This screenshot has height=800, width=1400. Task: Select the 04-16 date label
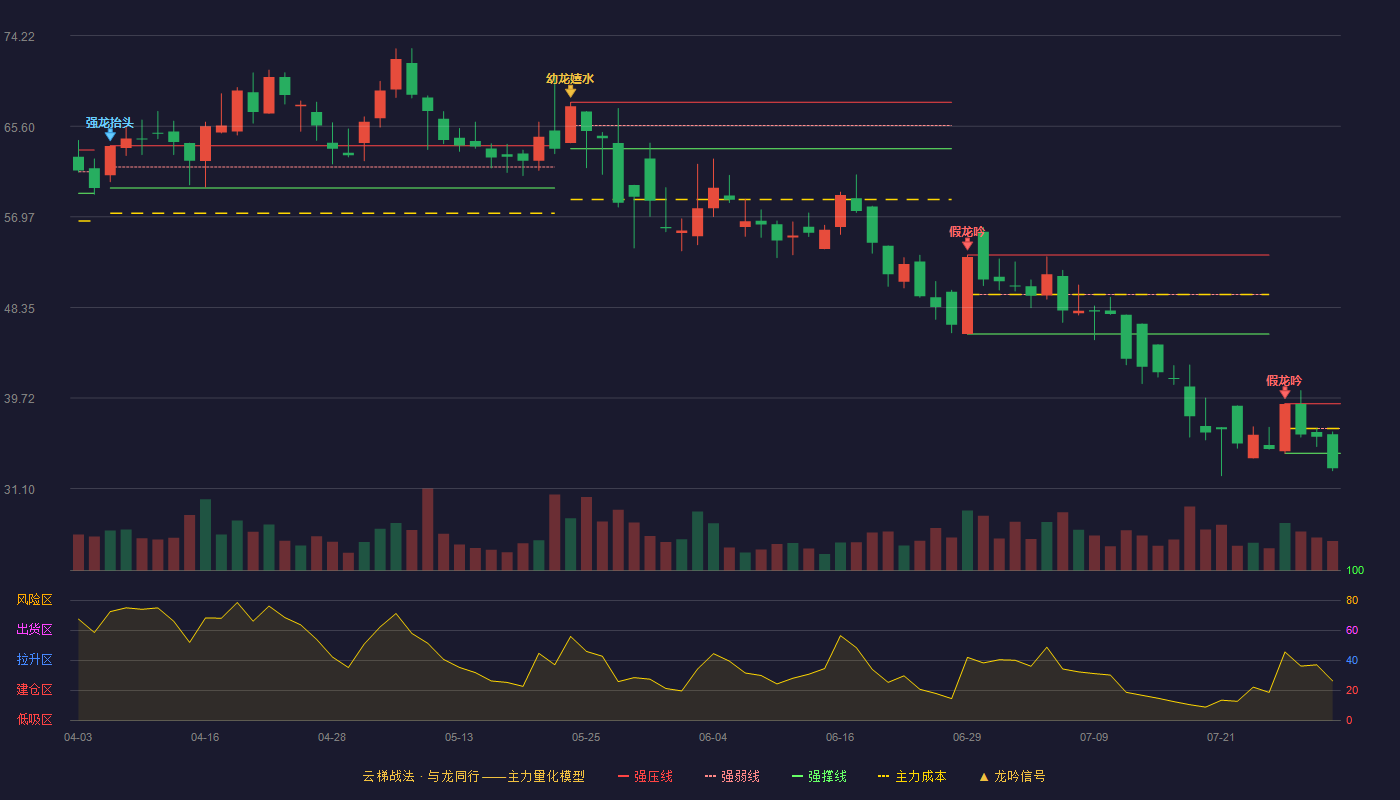point(205,737)
